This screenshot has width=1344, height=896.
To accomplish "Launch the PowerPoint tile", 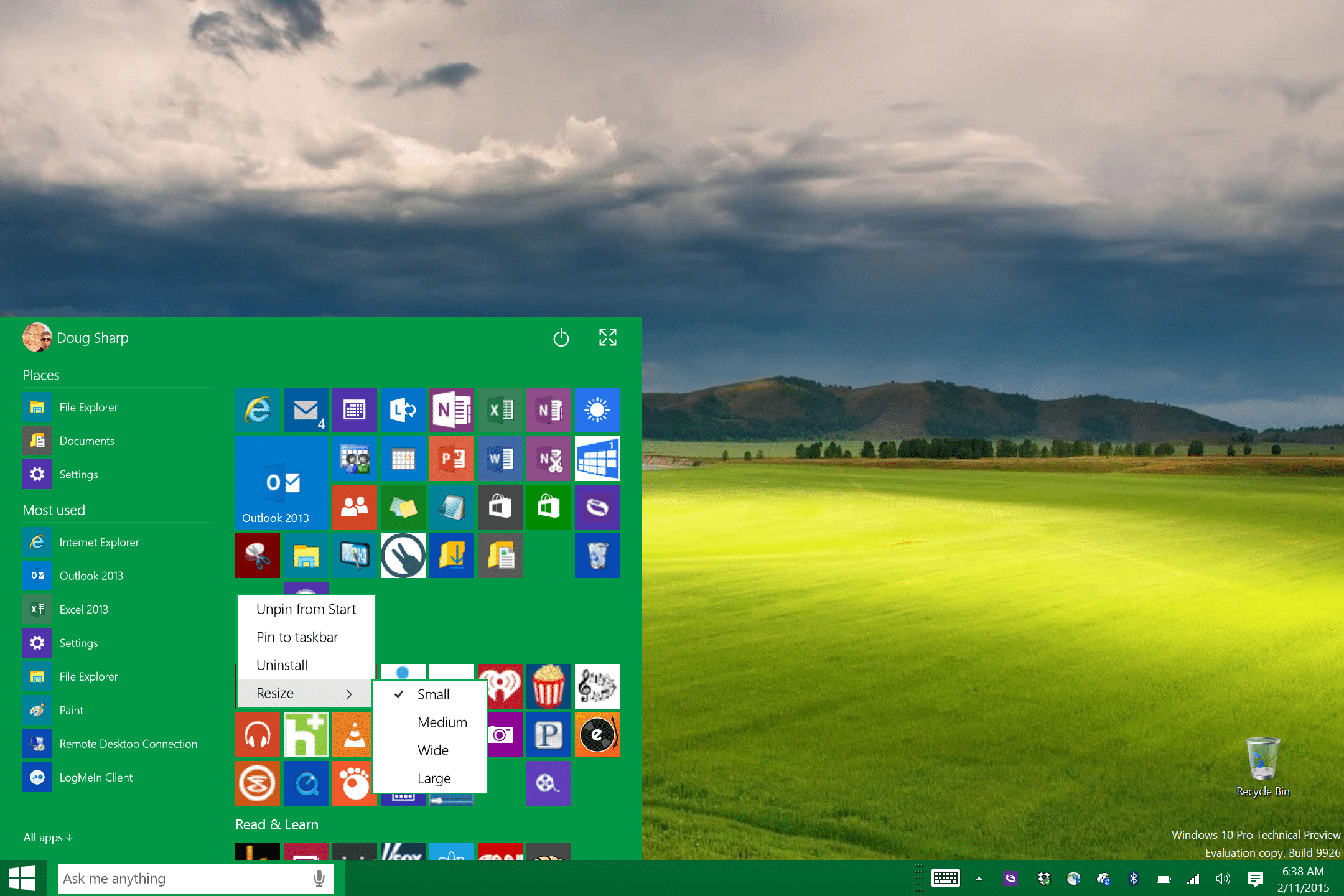I will pyautogui.click(x=451, y=459).
